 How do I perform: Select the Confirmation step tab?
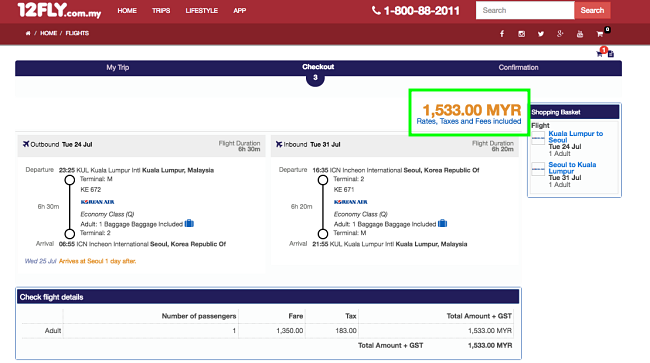[x=518, y=68]
